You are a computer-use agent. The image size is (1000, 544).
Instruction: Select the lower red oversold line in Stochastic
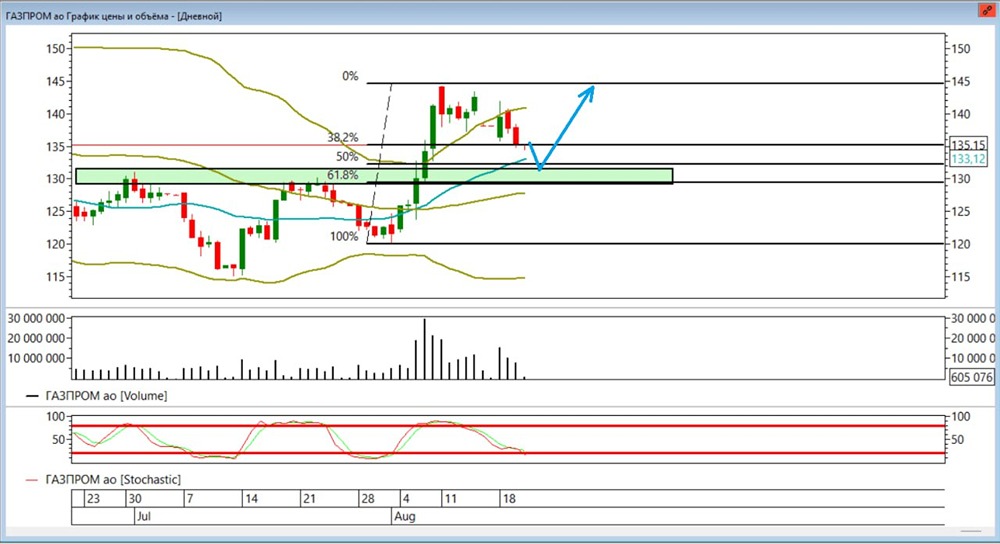click(508, 453)
